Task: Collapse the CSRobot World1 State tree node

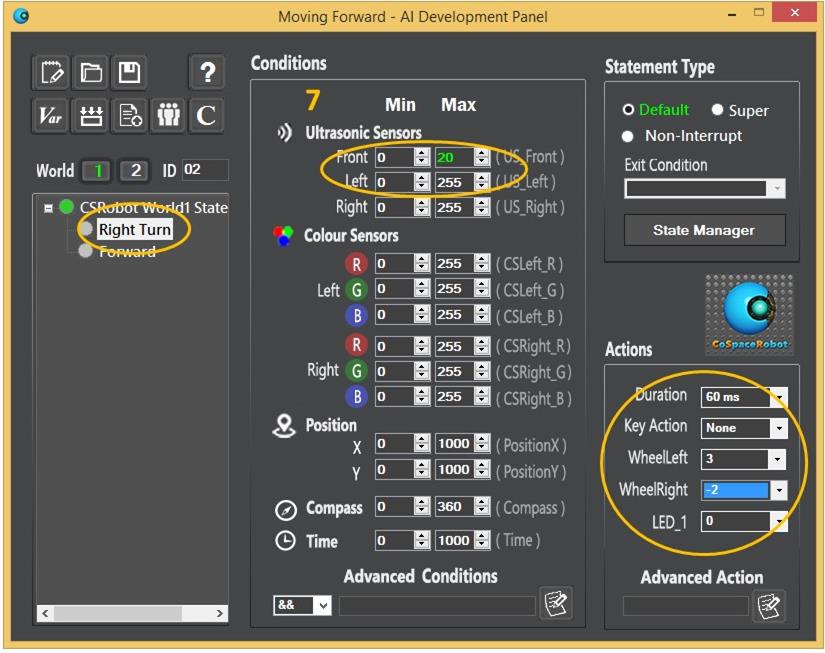Action: click(48, 208)
